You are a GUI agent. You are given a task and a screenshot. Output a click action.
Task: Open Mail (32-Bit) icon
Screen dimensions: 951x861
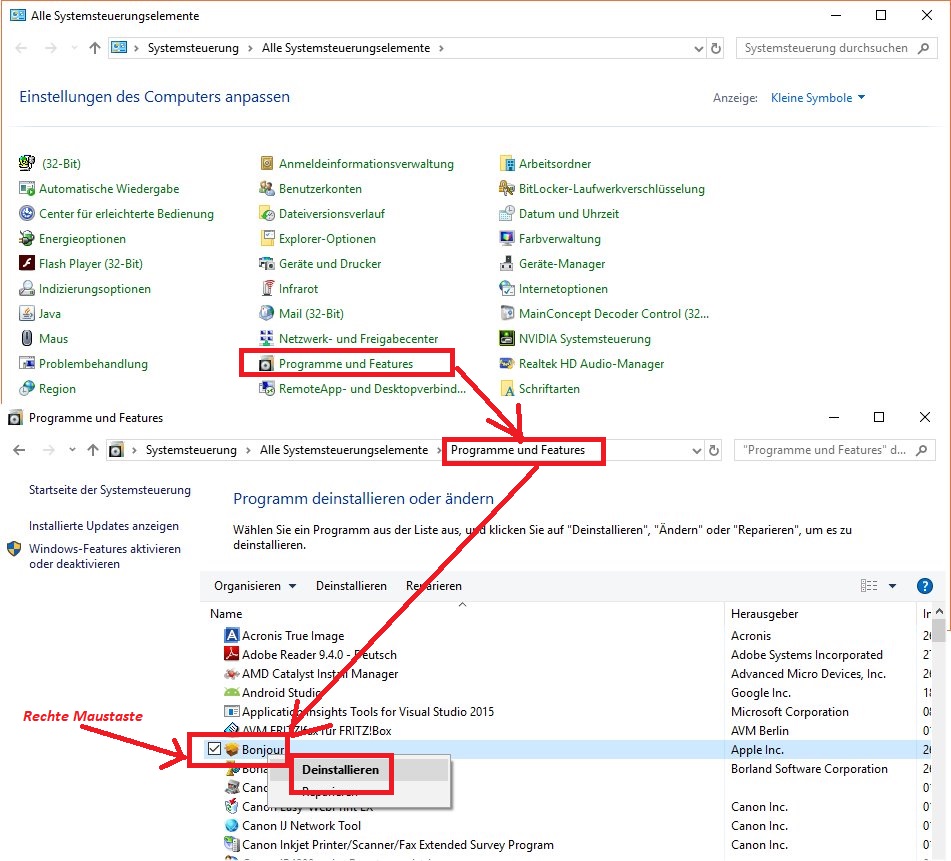click(267, 313)
